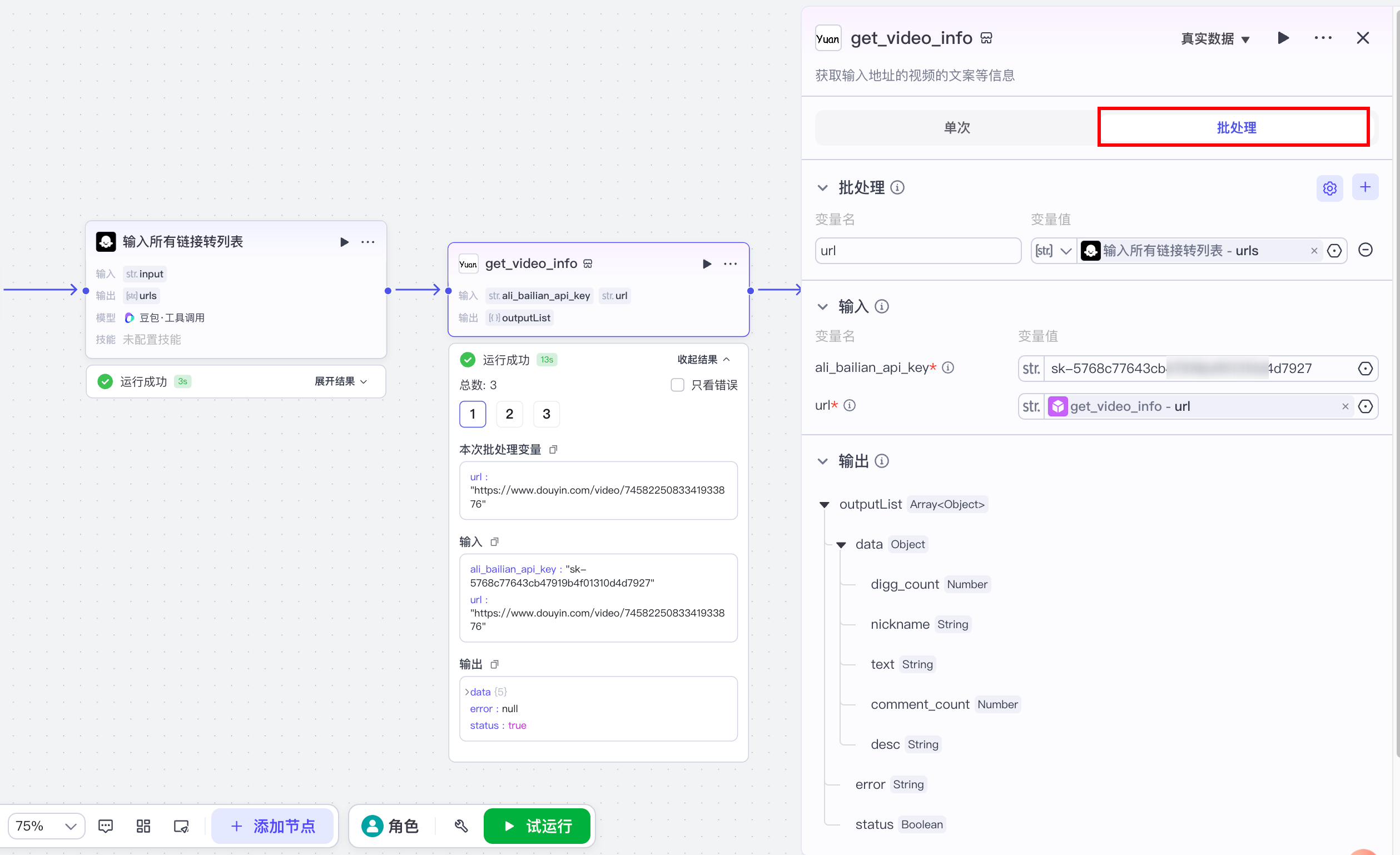The image size is (1400, 855).
Task: Run the 输入所有链接转列表 node
Action: click(344, 242)
